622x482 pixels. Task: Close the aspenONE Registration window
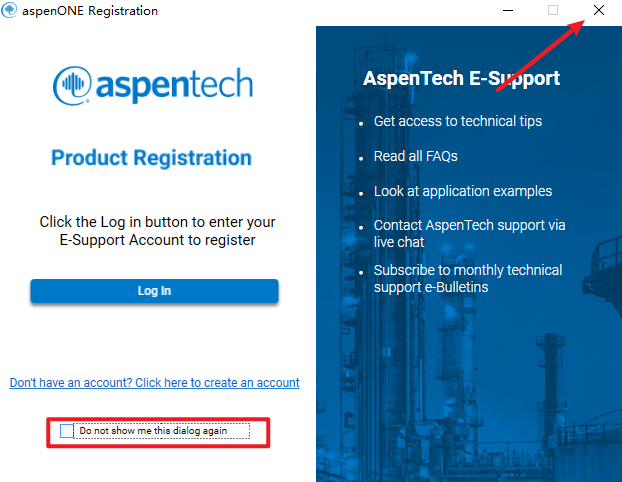(598, 10)
